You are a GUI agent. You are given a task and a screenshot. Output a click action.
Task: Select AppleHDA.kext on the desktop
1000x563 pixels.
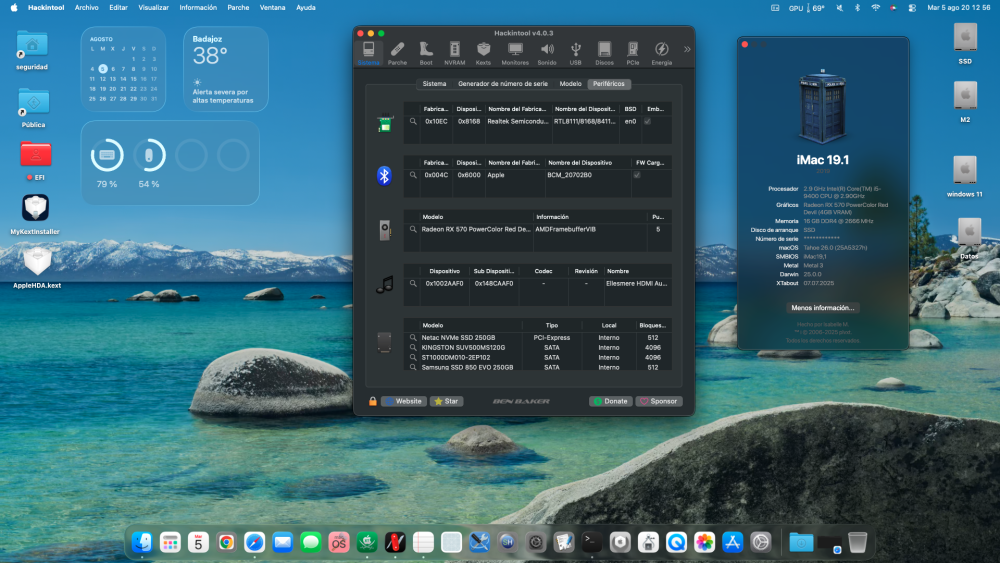37,268
